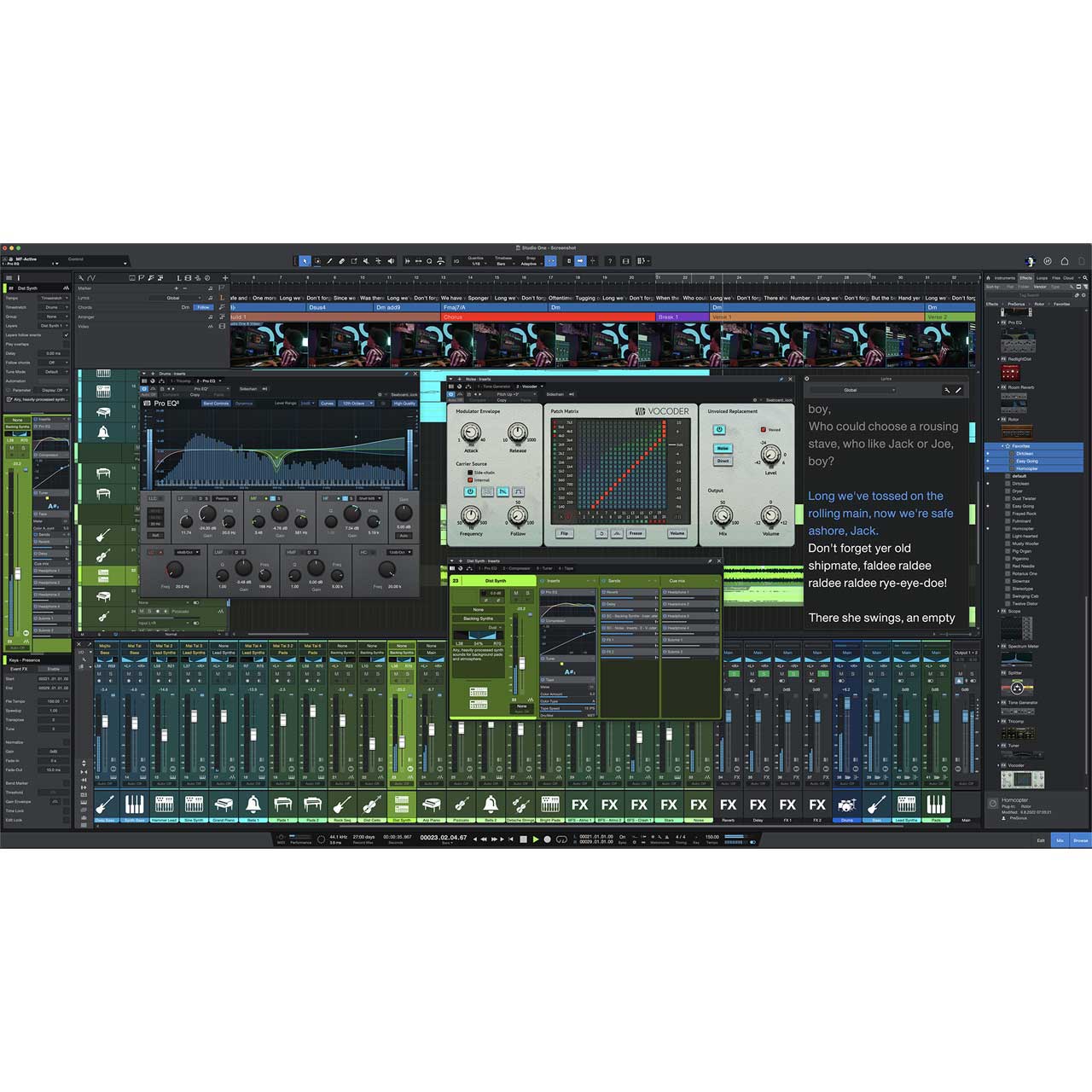The width and height of the screenshot is (1092, 1092).
Task: Add a track with the plus icon
Action: [225, 277]
